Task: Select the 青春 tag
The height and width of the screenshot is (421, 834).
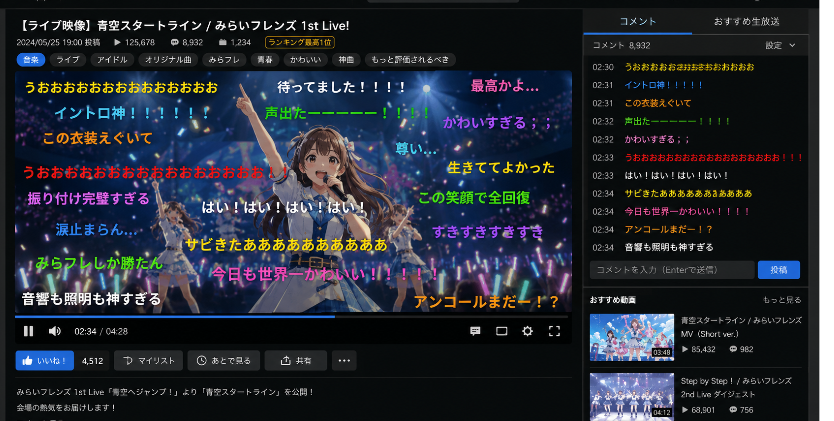Action: point(265,60)
